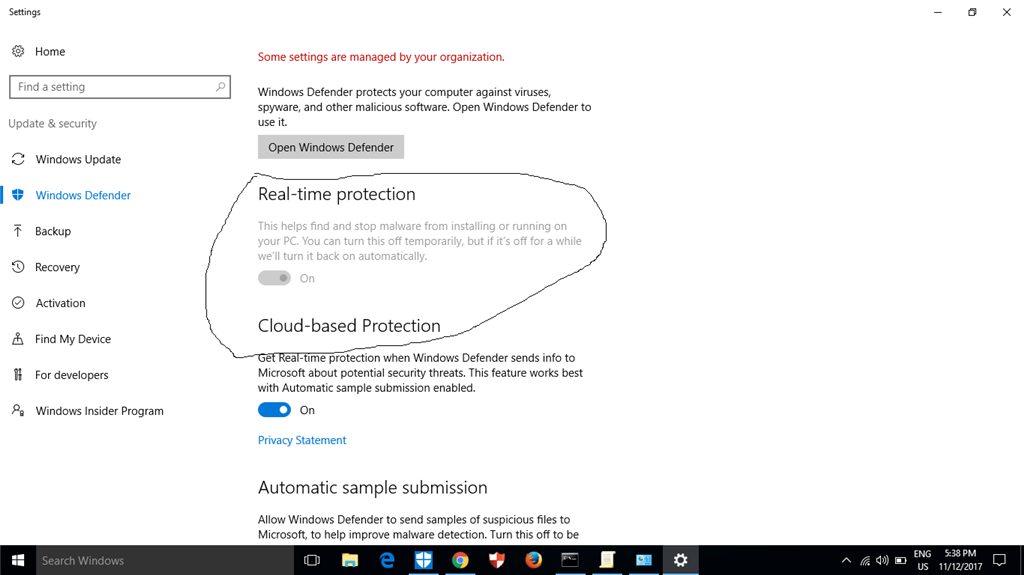This screenshot has width=1024, height=575.
Task: Show hidden system tray icons
Action: coord(846,560)
